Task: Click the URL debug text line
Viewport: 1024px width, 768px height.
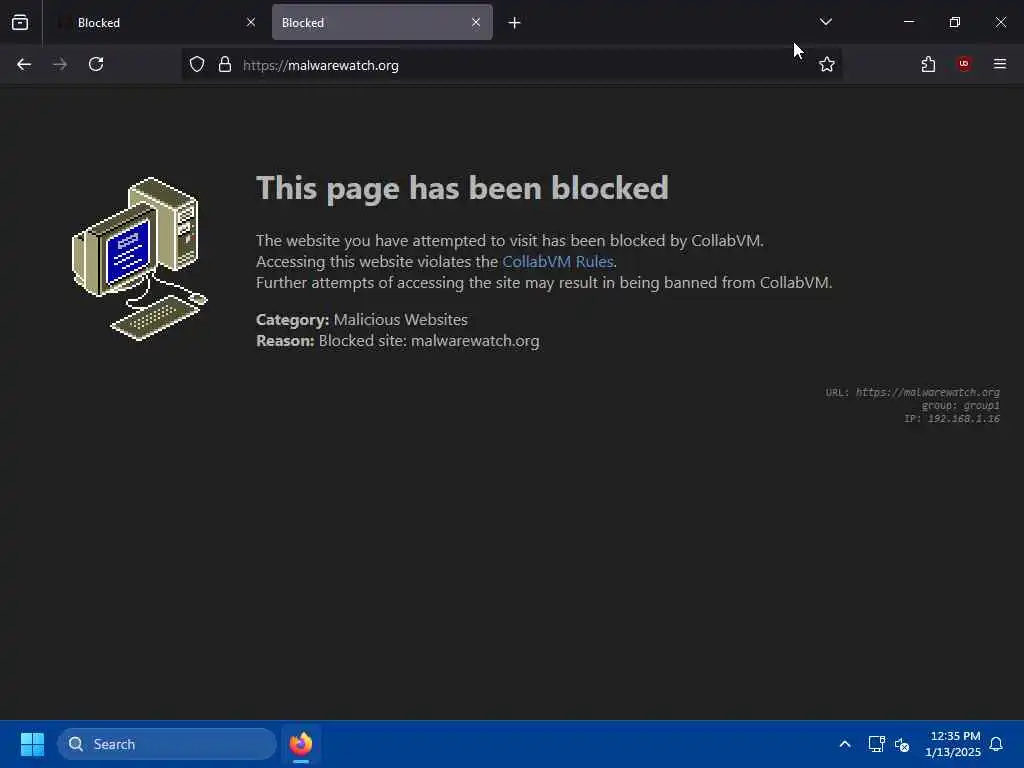Action: click(x=912, y=392)
